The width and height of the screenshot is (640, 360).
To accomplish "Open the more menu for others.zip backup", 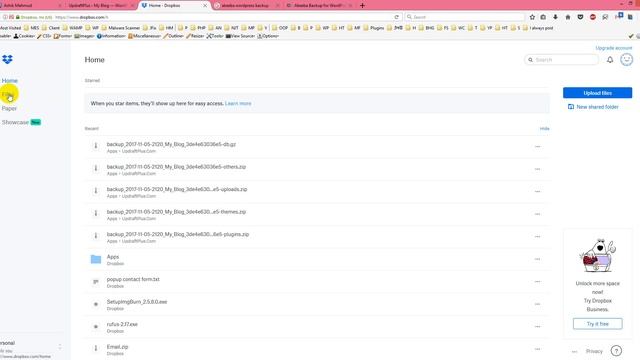I will (x=538, y=169).
